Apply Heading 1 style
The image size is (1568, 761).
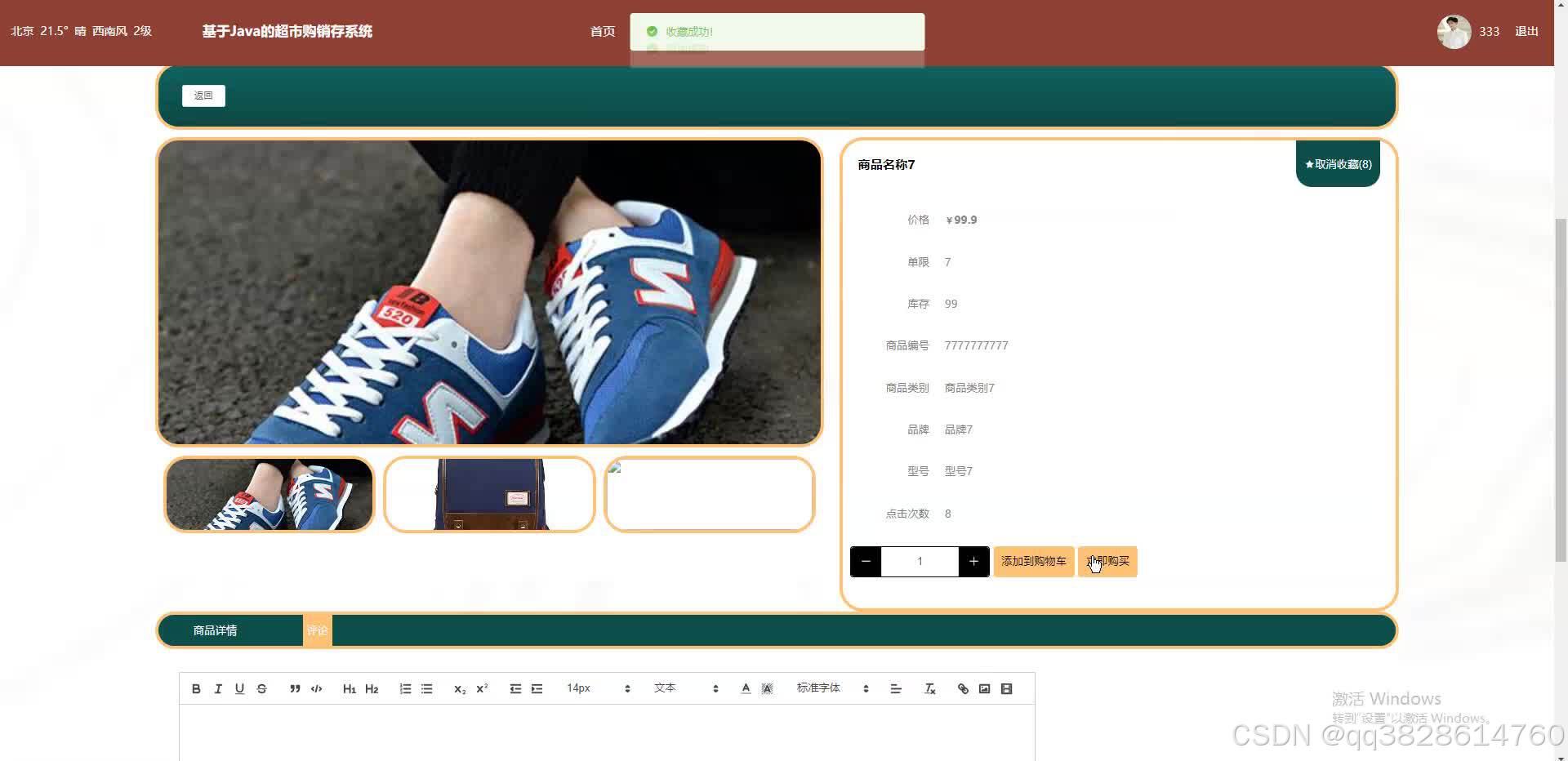350,689
